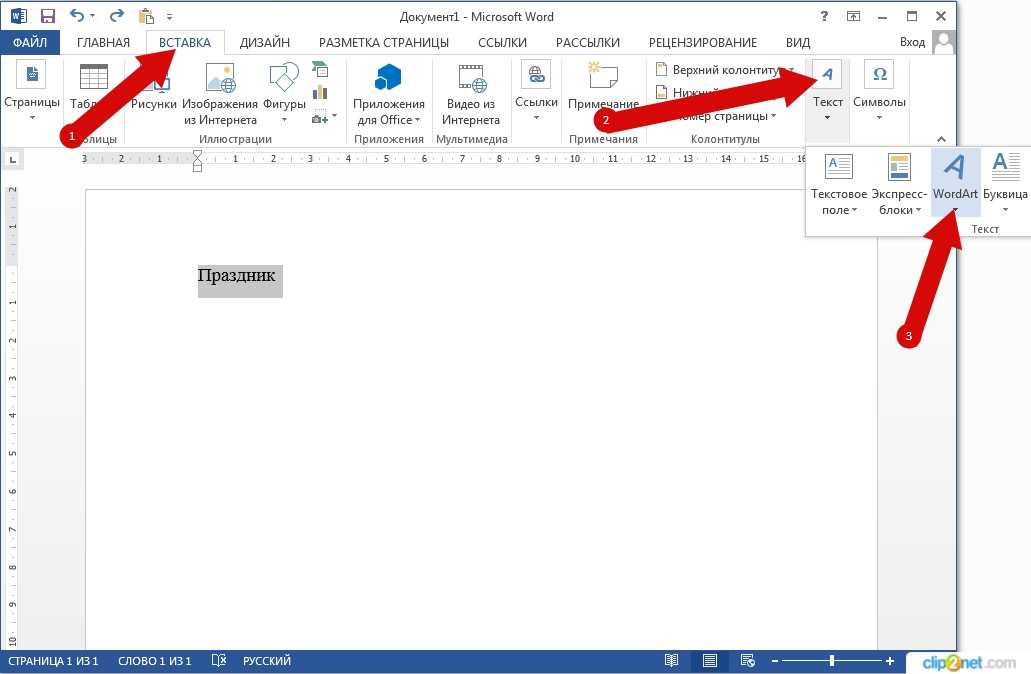1031x674 pixels.
Task: Select the ВСТАВКА tab
Action: click(185, 43)
